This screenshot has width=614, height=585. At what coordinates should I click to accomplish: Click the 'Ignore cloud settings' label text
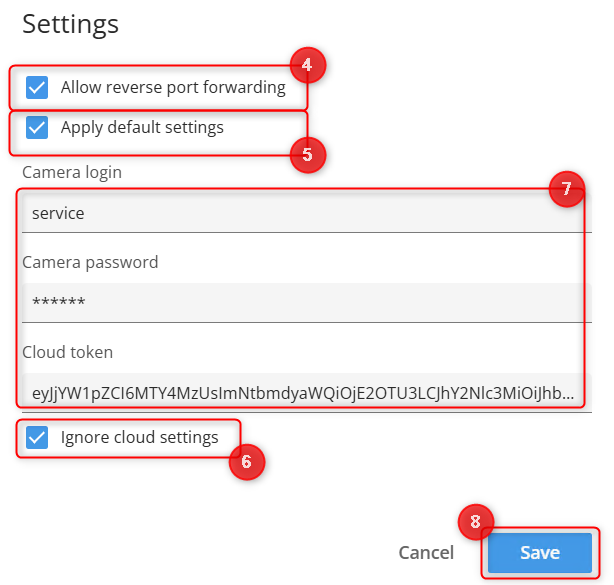click(139, 438)
